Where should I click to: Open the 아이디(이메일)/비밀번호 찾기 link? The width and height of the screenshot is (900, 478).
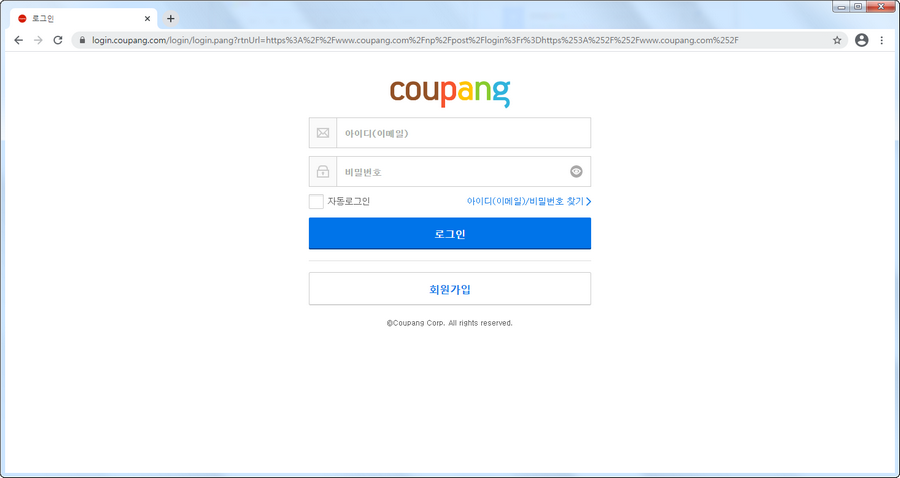click(x=529, y=201)
